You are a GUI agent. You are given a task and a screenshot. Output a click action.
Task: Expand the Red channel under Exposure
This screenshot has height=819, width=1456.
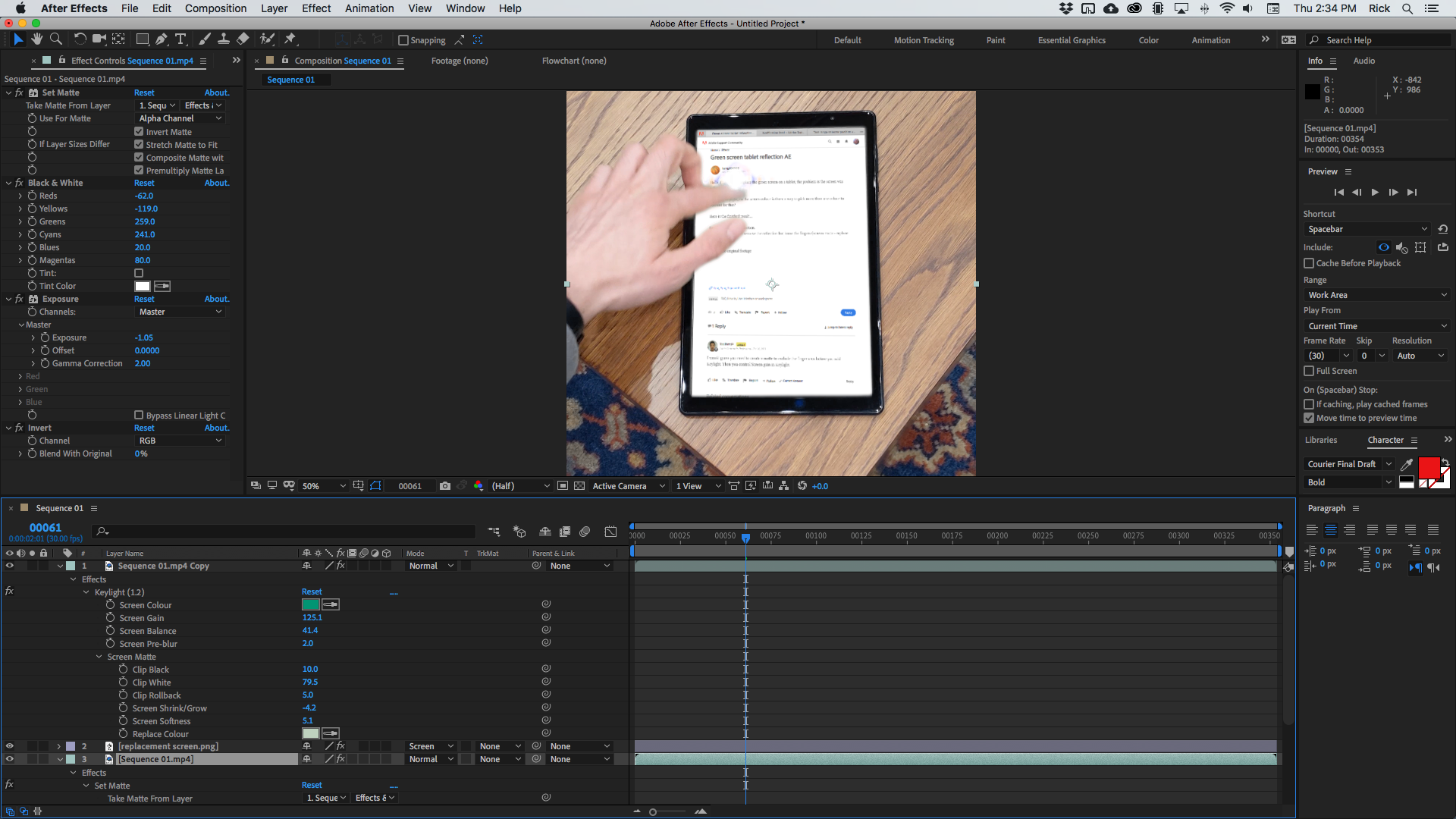pyautogui.click(x=20, y=376)
